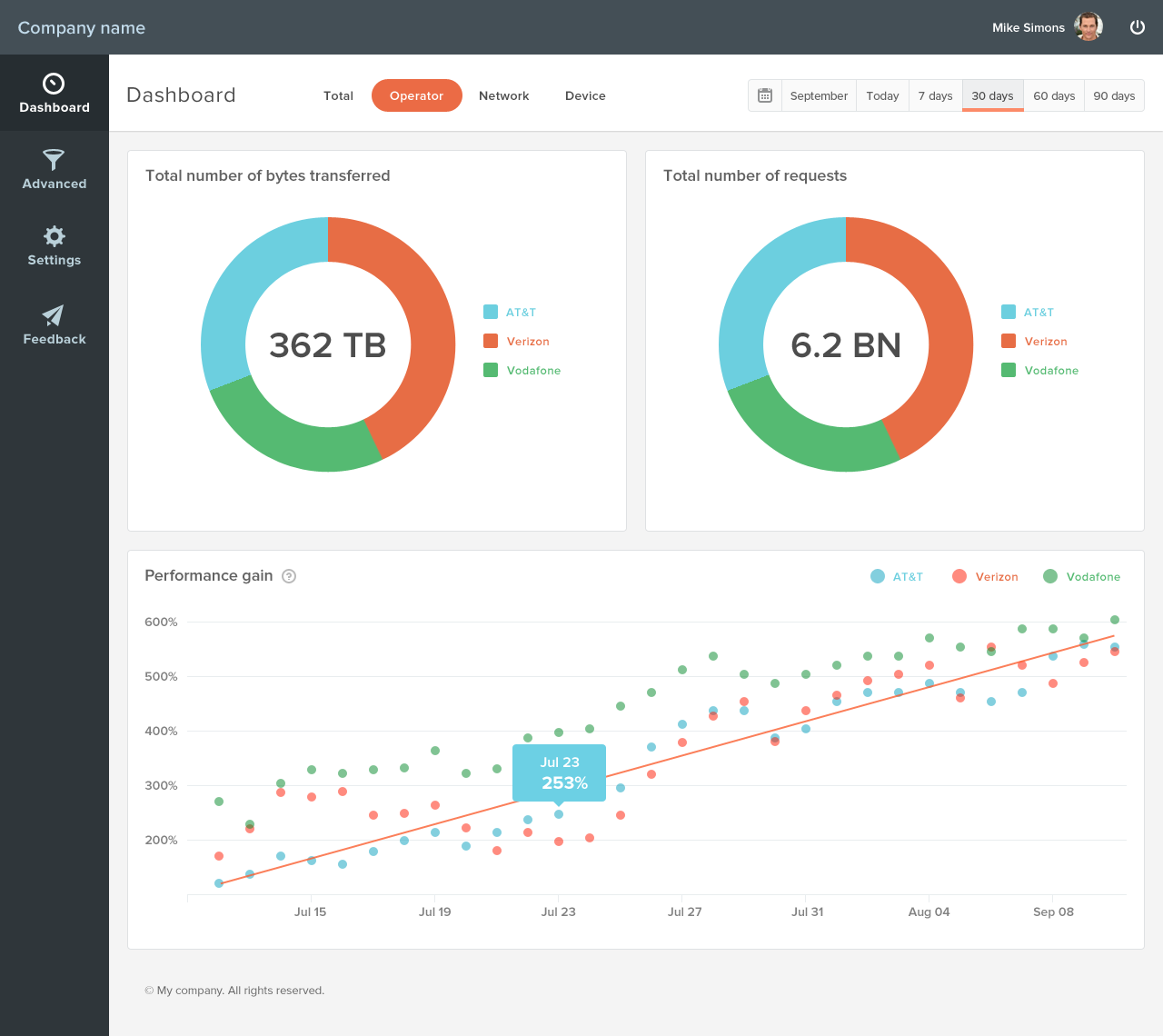The width and height of the screenshot is (1163, 1036).
Task: Toggle Verizon series in Performance gain legend
Action: click(985, 576)
